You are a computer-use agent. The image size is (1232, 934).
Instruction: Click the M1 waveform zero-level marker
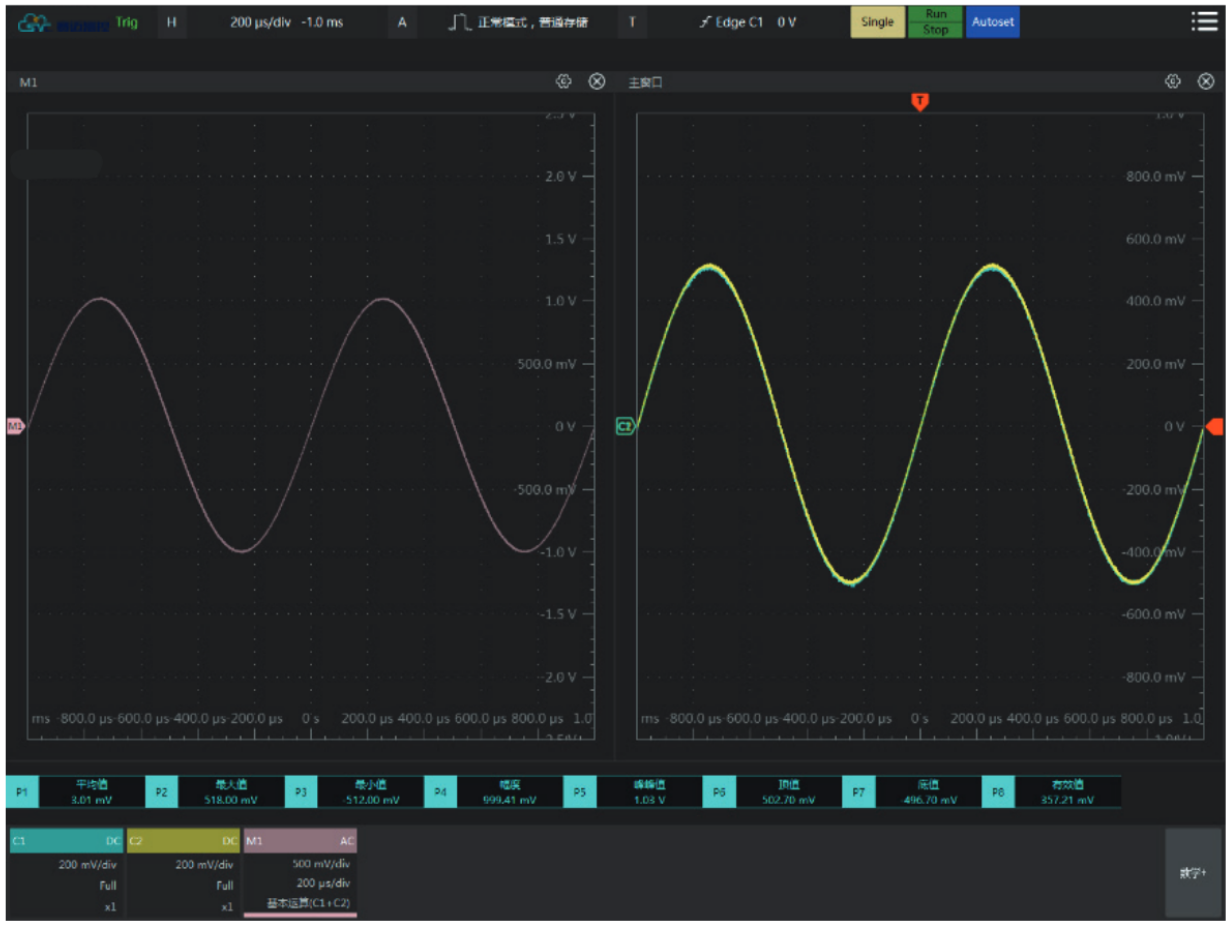pyautogui.click(x=15, y=427)
